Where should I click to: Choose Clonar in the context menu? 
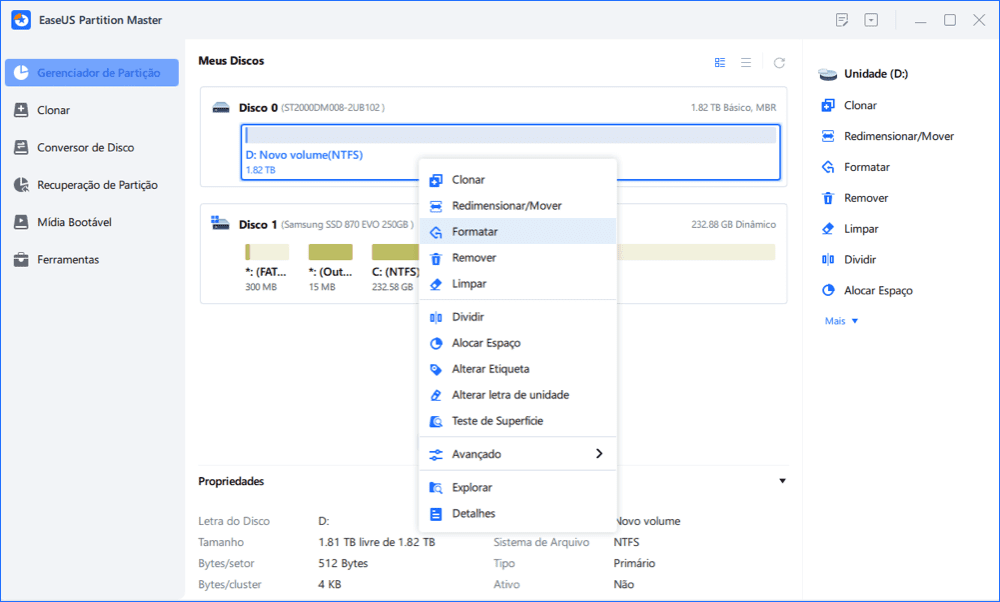click(517, 180)
